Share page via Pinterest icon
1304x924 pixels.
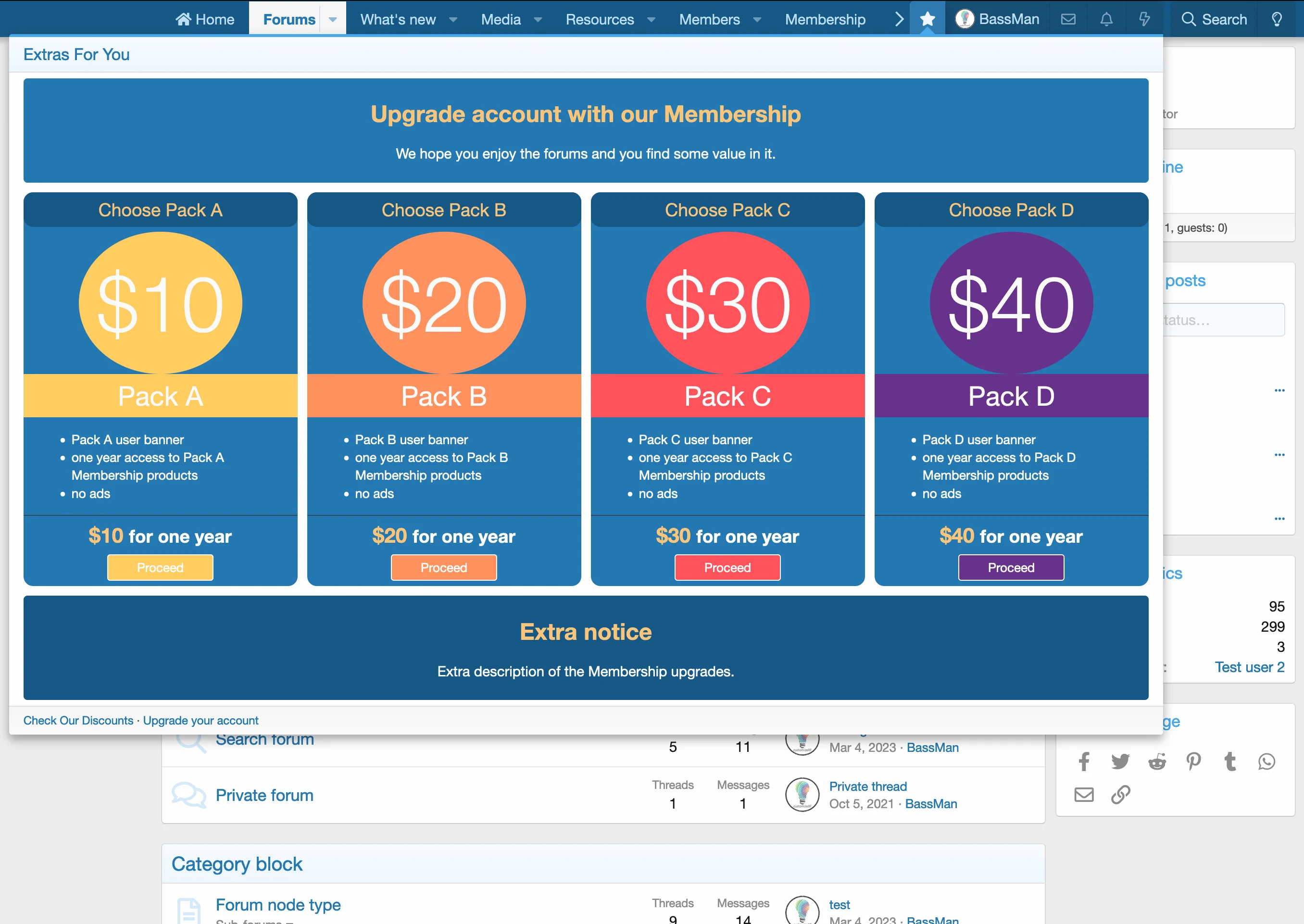pyautogui.click(x=1193, y=762)
